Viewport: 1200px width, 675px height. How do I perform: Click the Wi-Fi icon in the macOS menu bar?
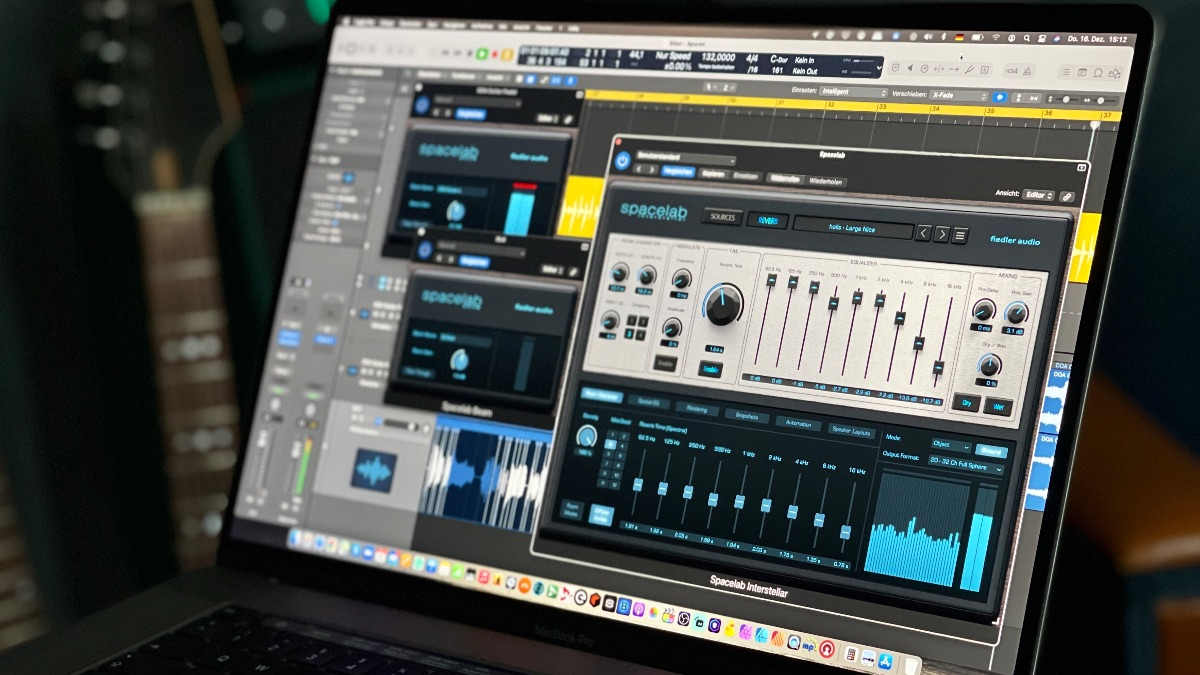(x=995, y=38)
